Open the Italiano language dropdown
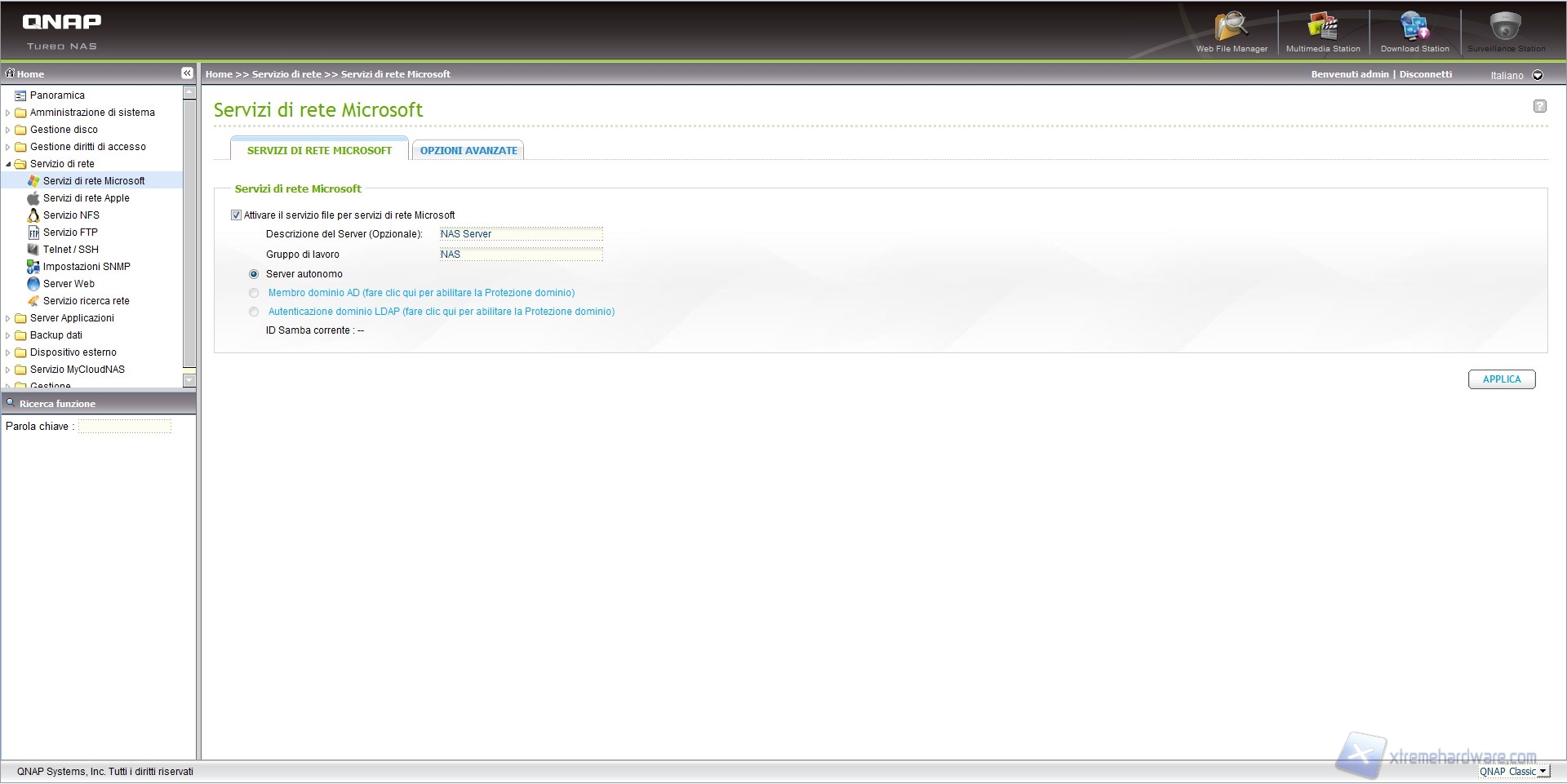This screenshot has width=1567, height=784. [1538, 75]
